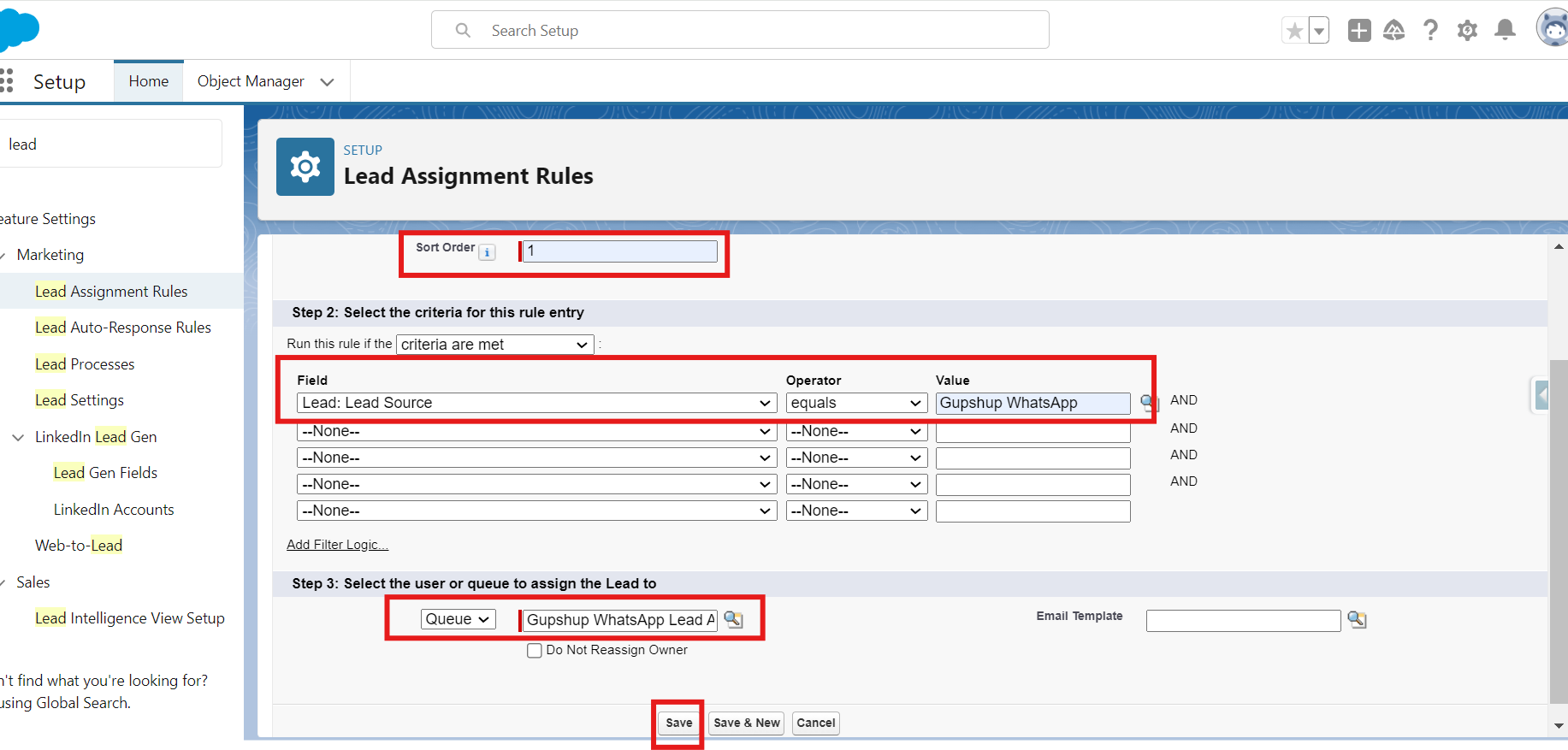This screenshot has height=750, width=1568.
Task: Select Lead Gen Fields in sidebar
Action: click(105, 473)
